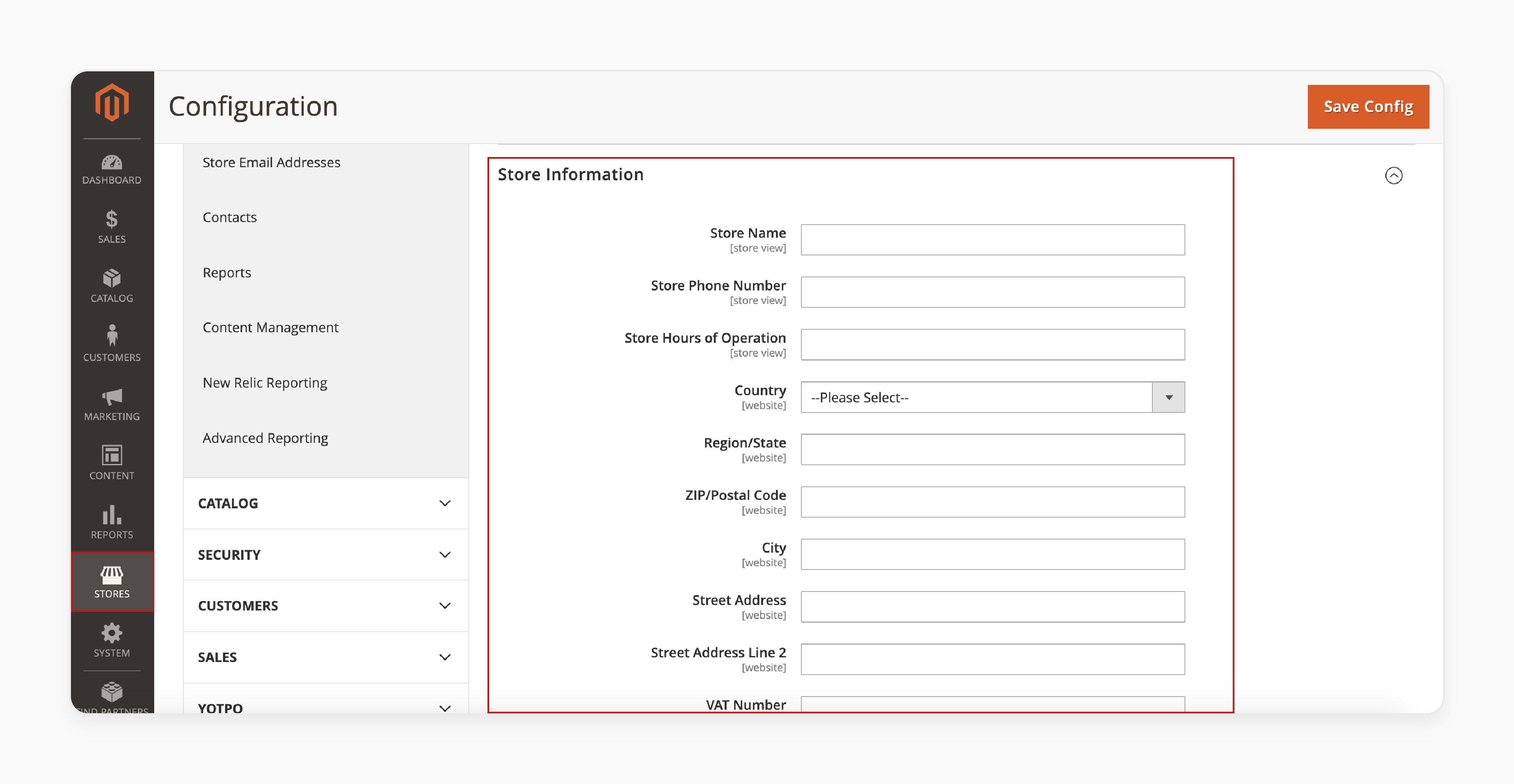Click the Catalog icon in sidebar

(112, 285)
